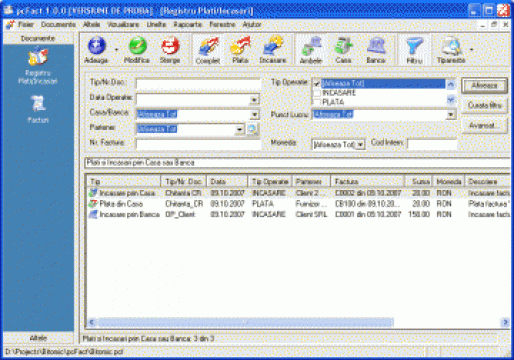This screenshot has width=514, height=360.
Task: Restore the inner document window
Action: pyautogui.click(x=494, y=24)
